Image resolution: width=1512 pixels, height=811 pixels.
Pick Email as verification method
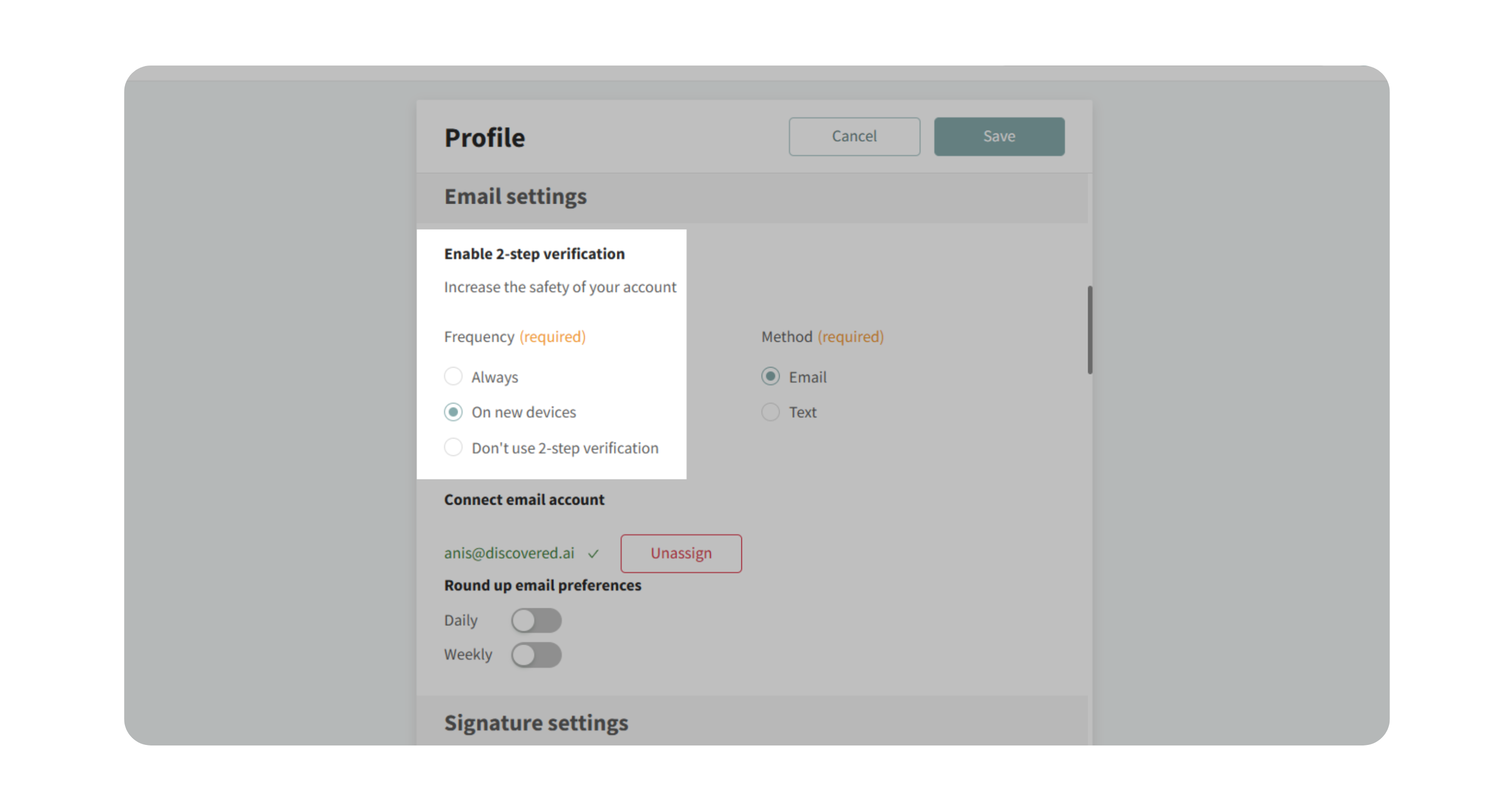(770, 376)
